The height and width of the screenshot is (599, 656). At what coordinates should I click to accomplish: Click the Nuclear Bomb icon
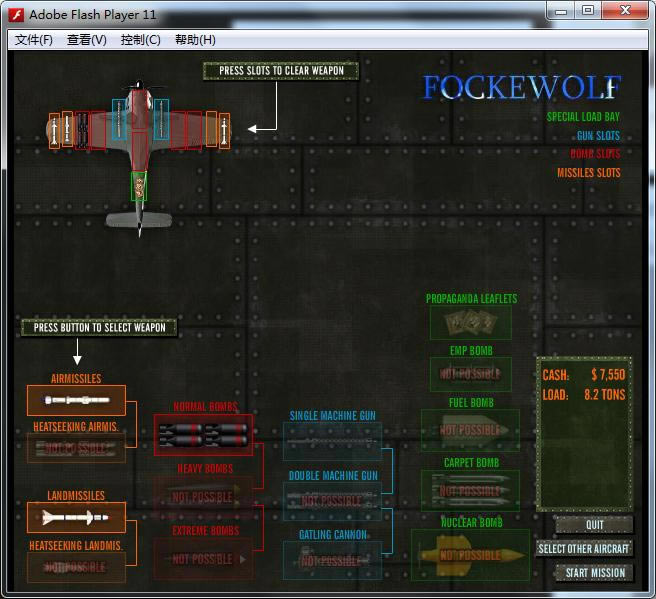point(470,554)
